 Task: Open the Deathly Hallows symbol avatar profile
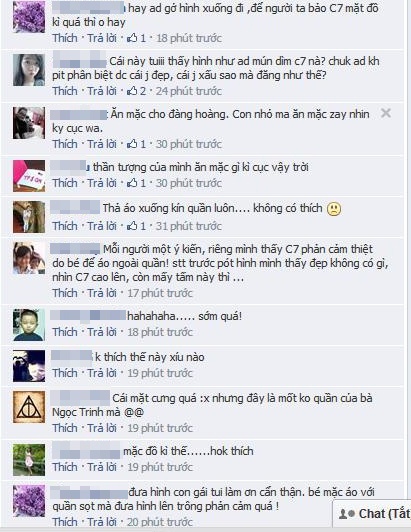click(x=29, y=407)
